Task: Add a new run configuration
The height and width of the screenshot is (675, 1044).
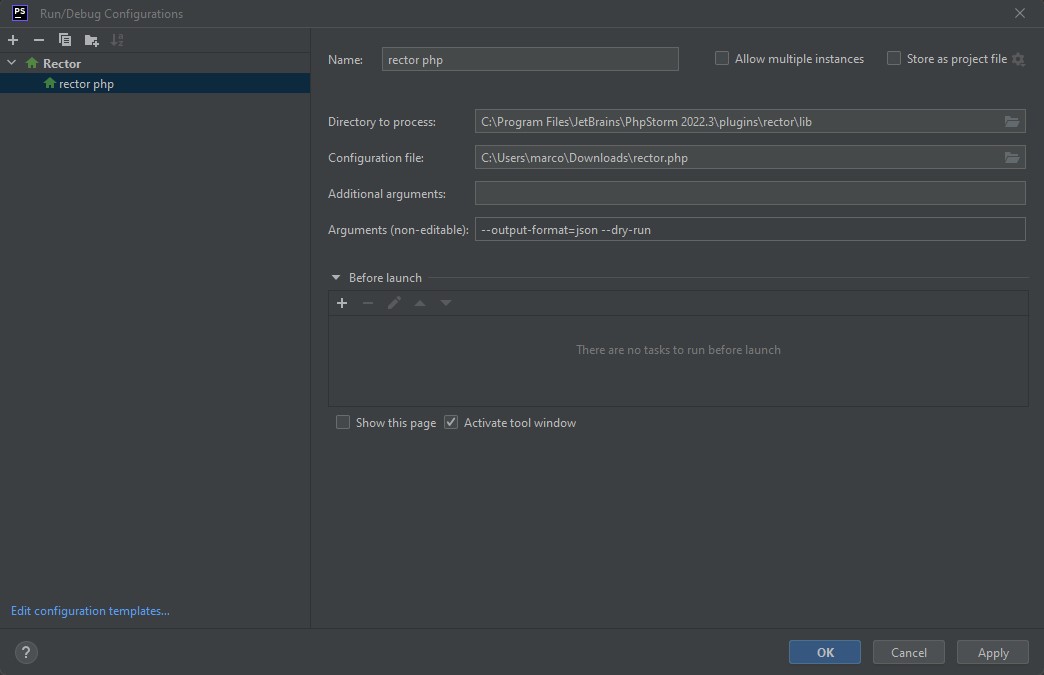Action: [x=12, y=40]
